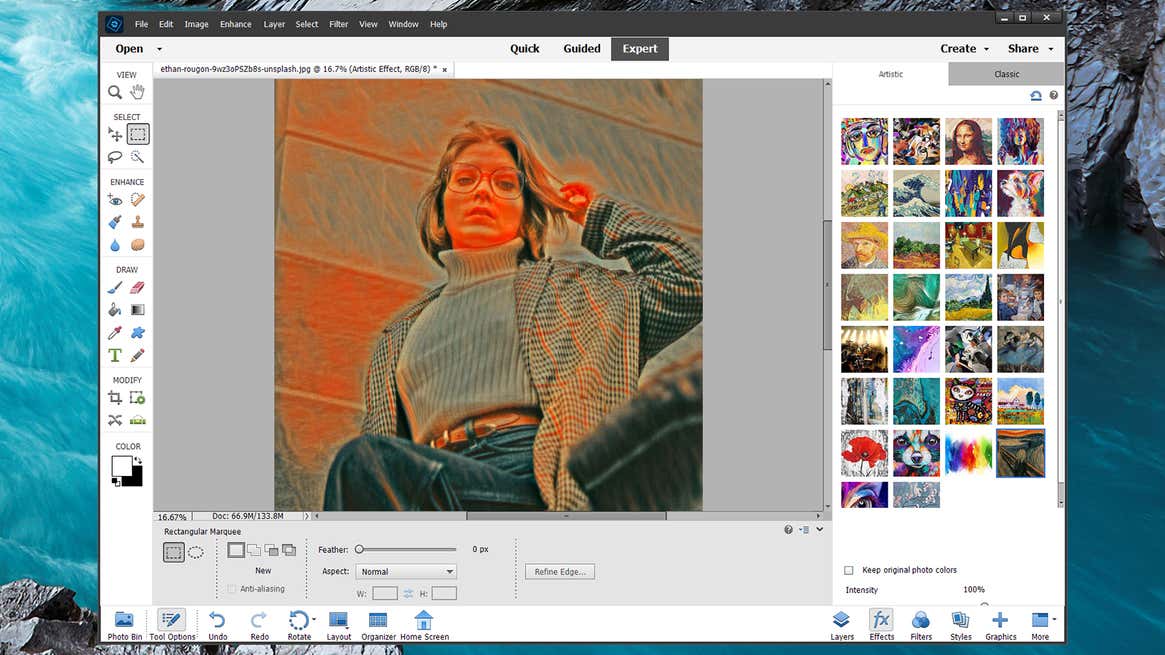Image resolution: width=1165 pixels, height=655 pixels.
Task: Click the Undo button
Action: point(218,625)
